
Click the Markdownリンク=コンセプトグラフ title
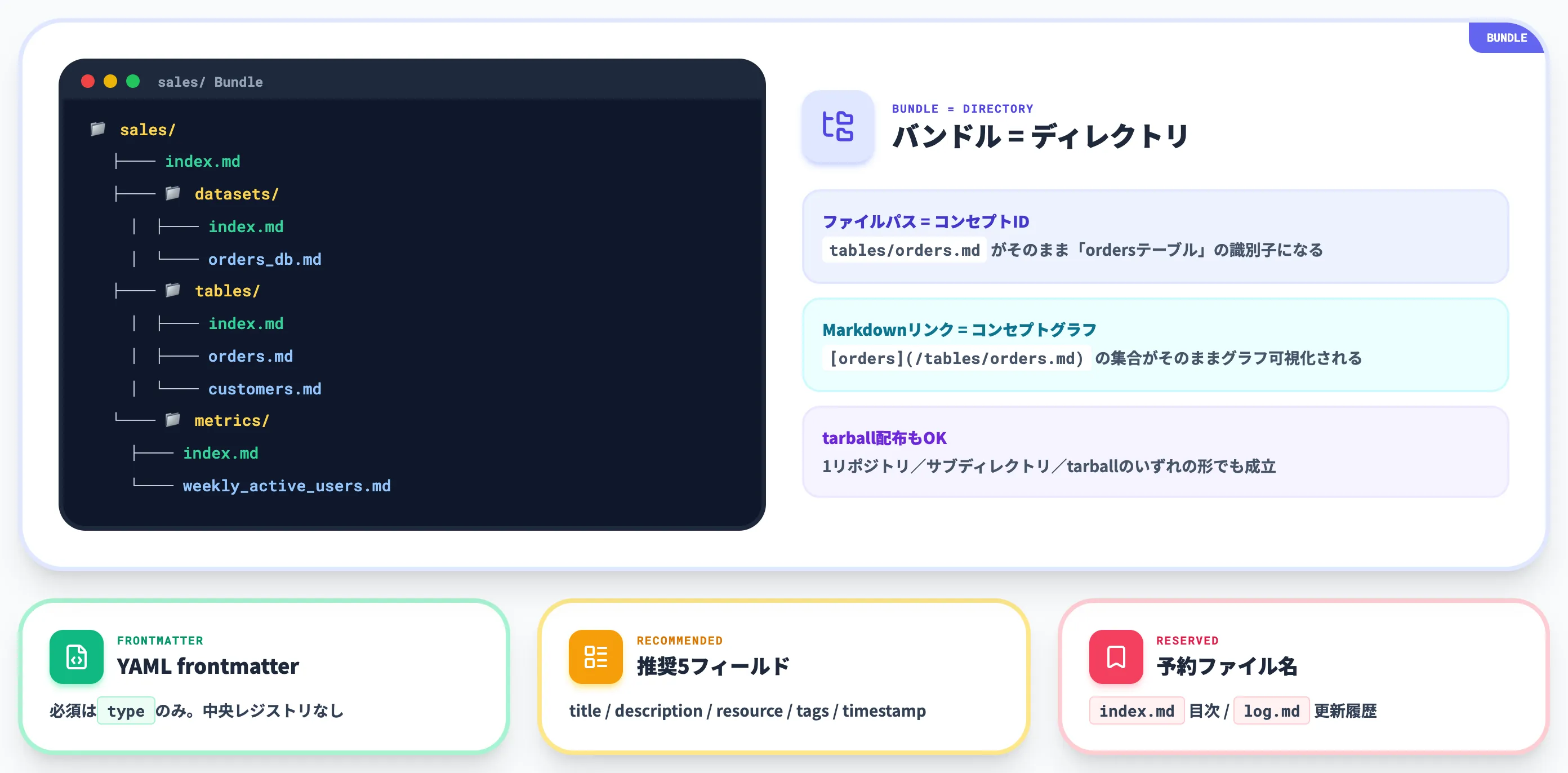pyautogui.click(x=959, y=330)
